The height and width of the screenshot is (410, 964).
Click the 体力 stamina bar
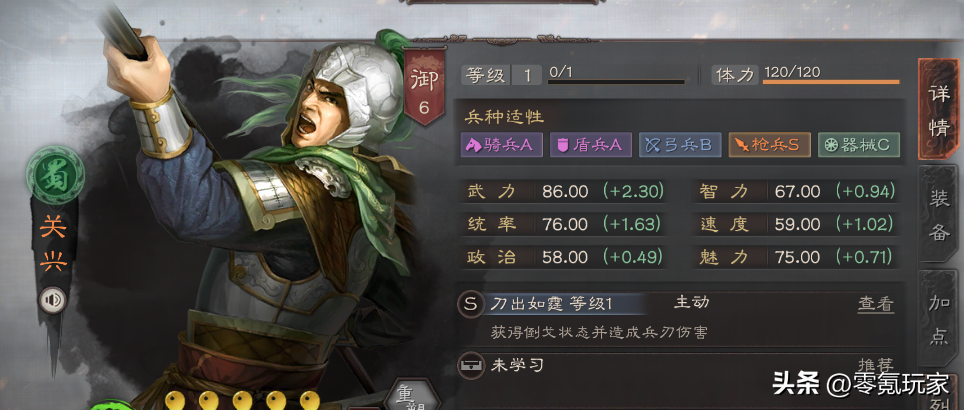[x=831, y=81]
